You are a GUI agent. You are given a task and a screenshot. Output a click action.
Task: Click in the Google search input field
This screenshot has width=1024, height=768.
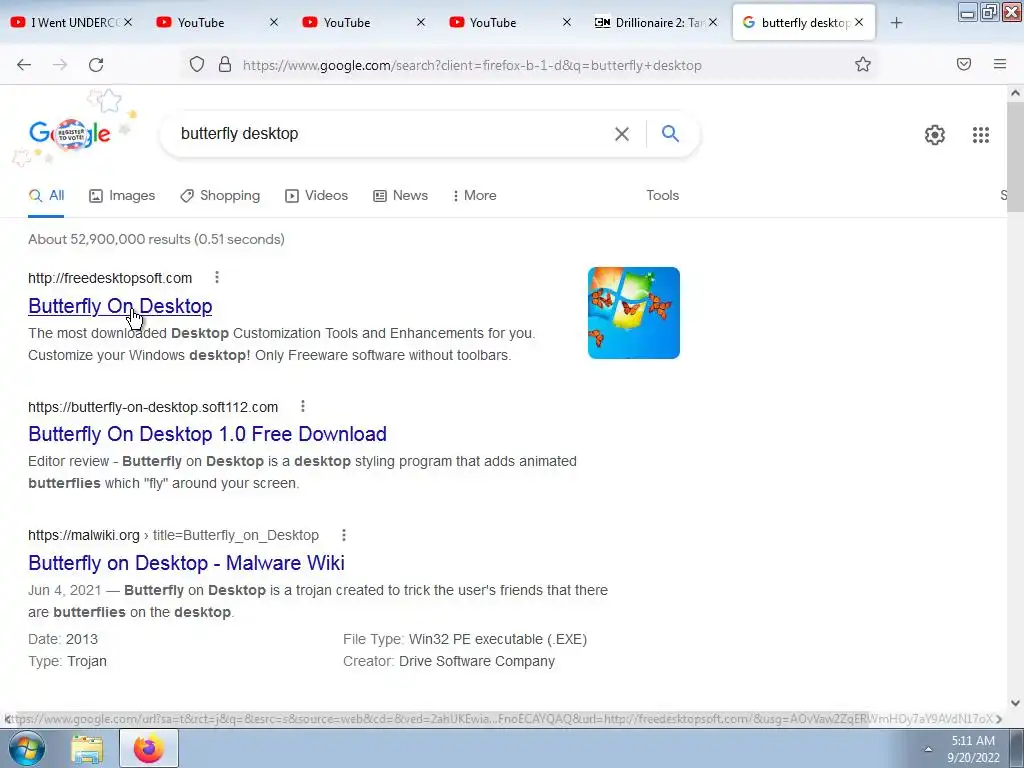pyautogui.click(x=392, y=134)
